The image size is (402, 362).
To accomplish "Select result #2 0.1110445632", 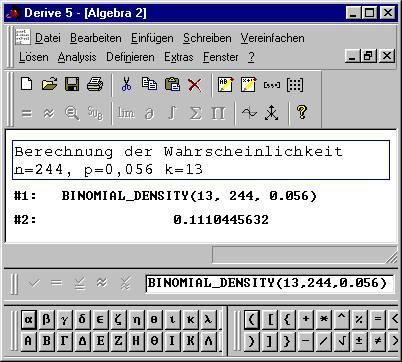I will point(221,220).
